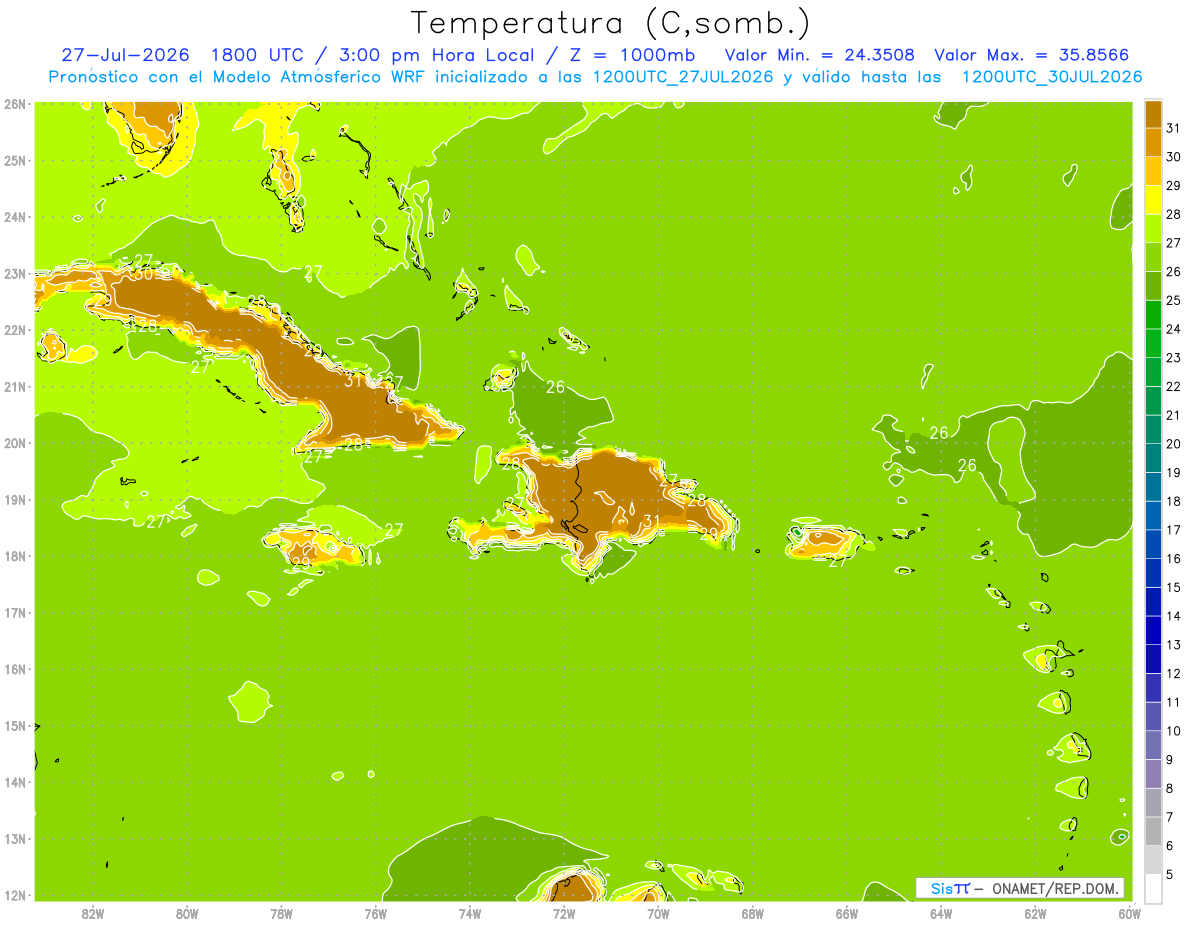Screen dimensions: 1200x927
Task: Click the '70W' longitude axis label
Action: pos(658,913)
